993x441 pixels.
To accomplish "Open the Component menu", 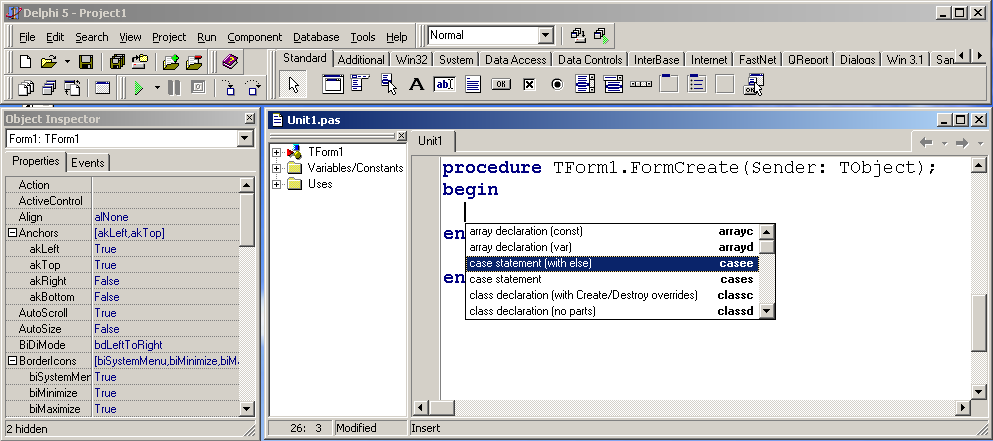I will click(255, 37).
